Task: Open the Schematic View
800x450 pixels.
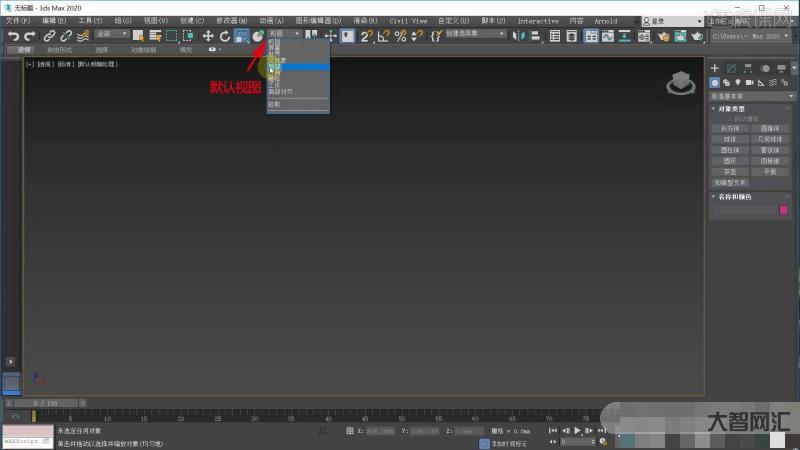Action: coord(624,36)
